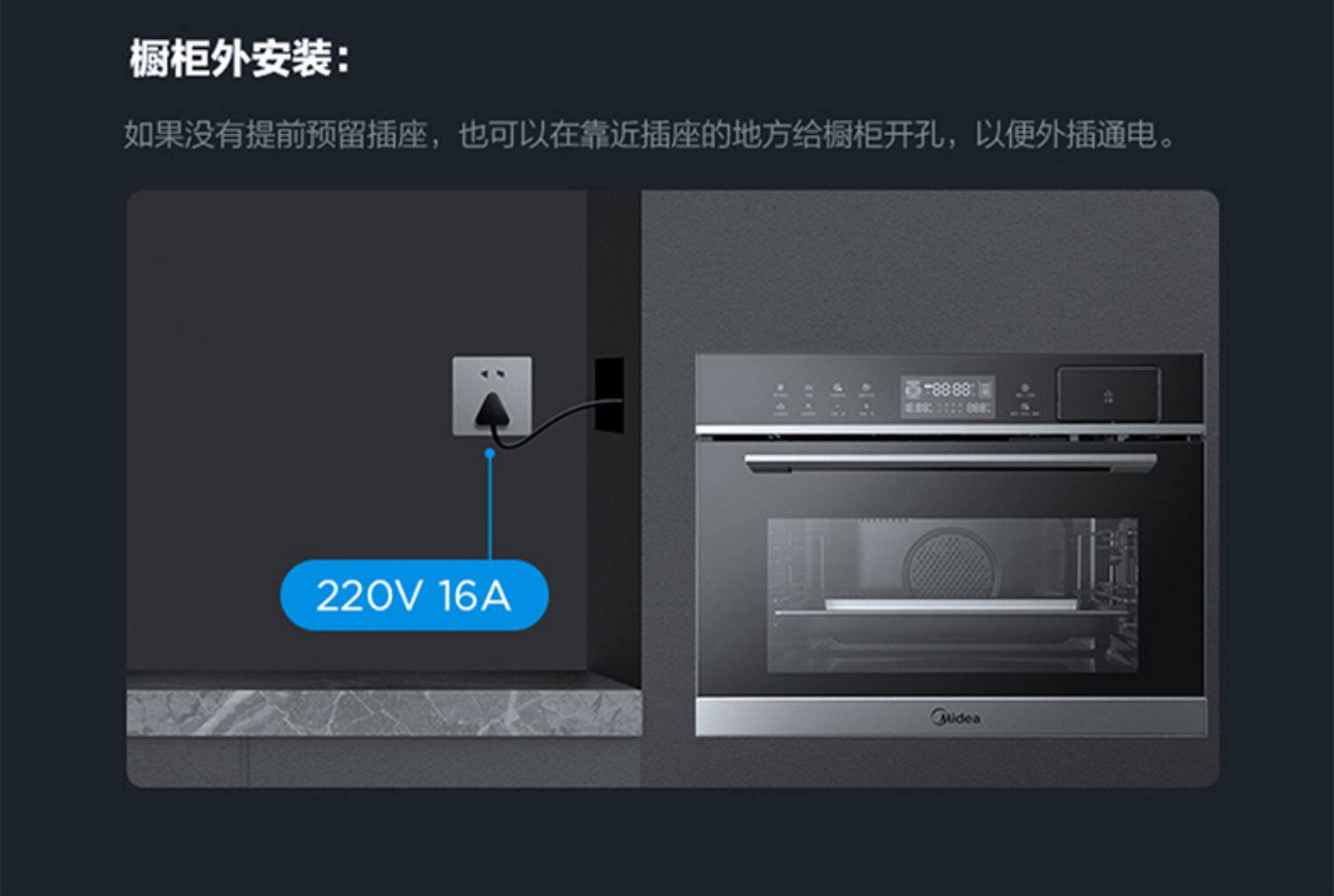Click the 橱柜外安装 heading
The width and height of the screenshot is (1334, 896).
click(x=239, y=59)
